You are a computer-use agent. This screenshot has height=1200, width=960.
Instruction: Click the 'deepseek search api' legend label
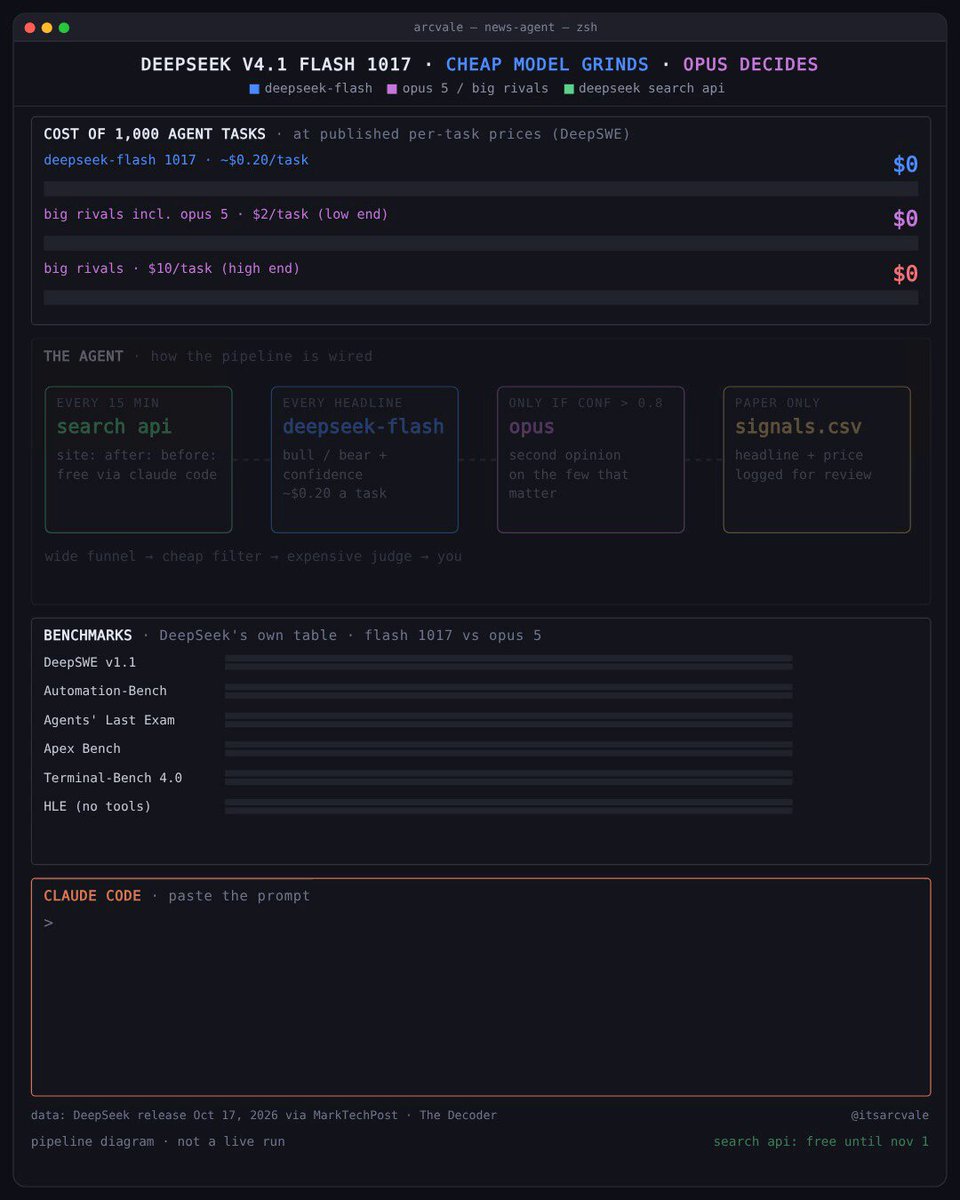point(652,88)
